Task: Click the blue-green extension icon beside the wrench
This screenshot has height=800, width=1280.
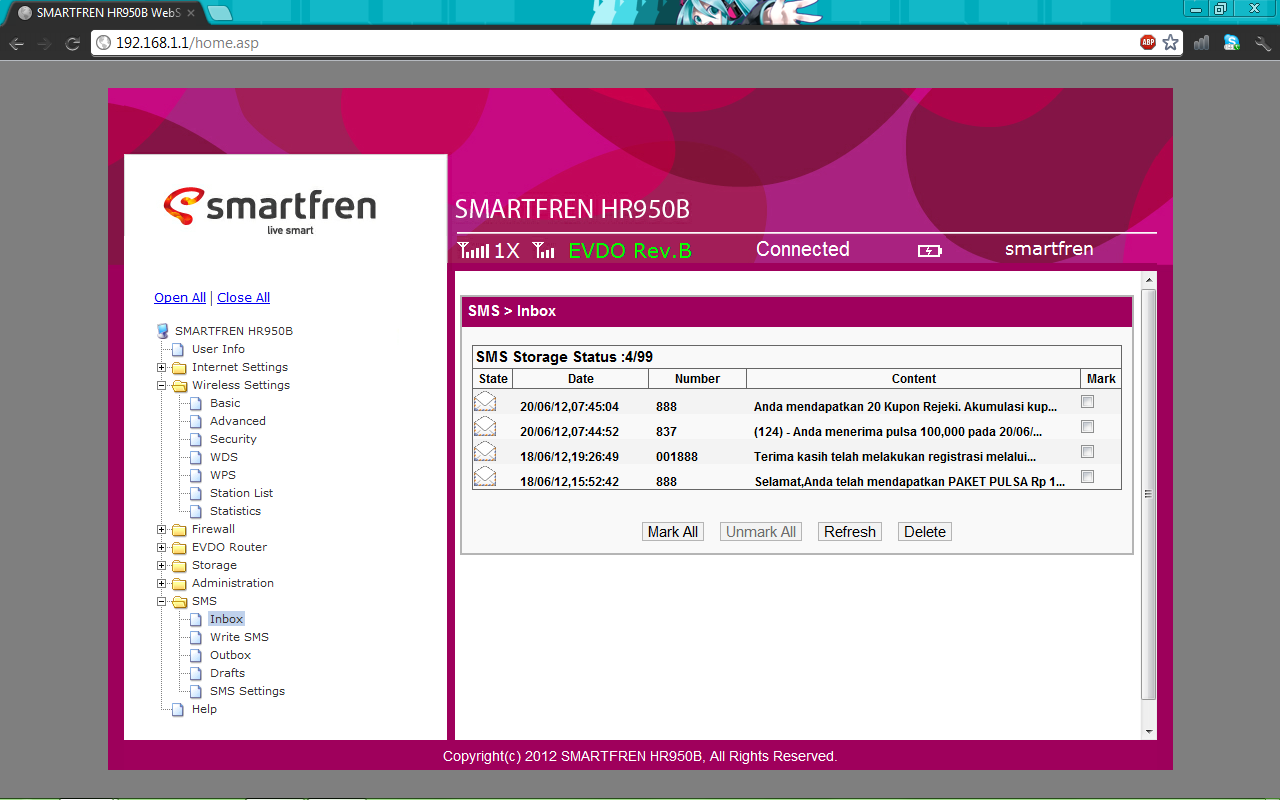Action: coord(1232,43)
